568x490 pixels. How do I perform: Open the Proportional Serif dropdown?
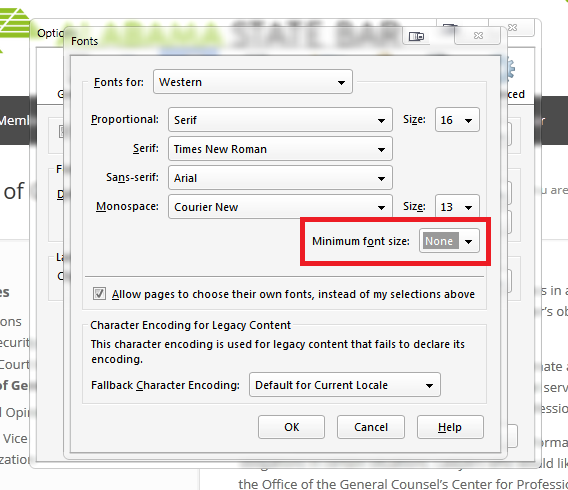point(280,120)
